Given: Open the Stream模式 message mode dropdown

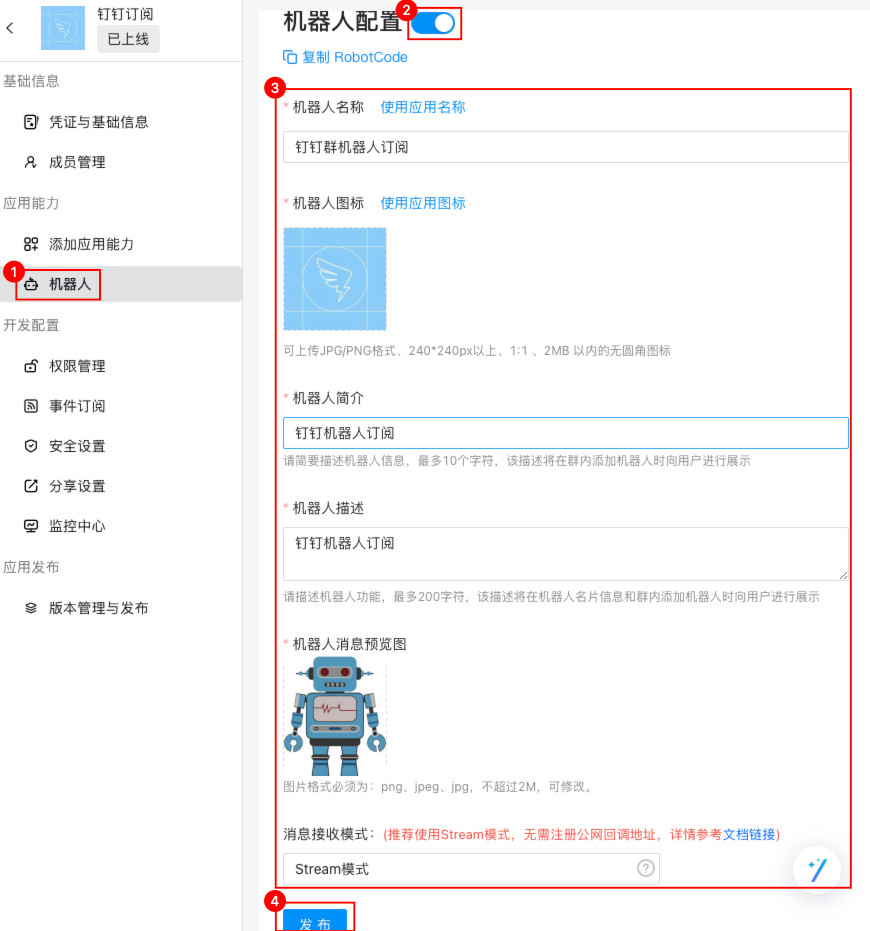Looking at the screenshot, I should 471,869.
